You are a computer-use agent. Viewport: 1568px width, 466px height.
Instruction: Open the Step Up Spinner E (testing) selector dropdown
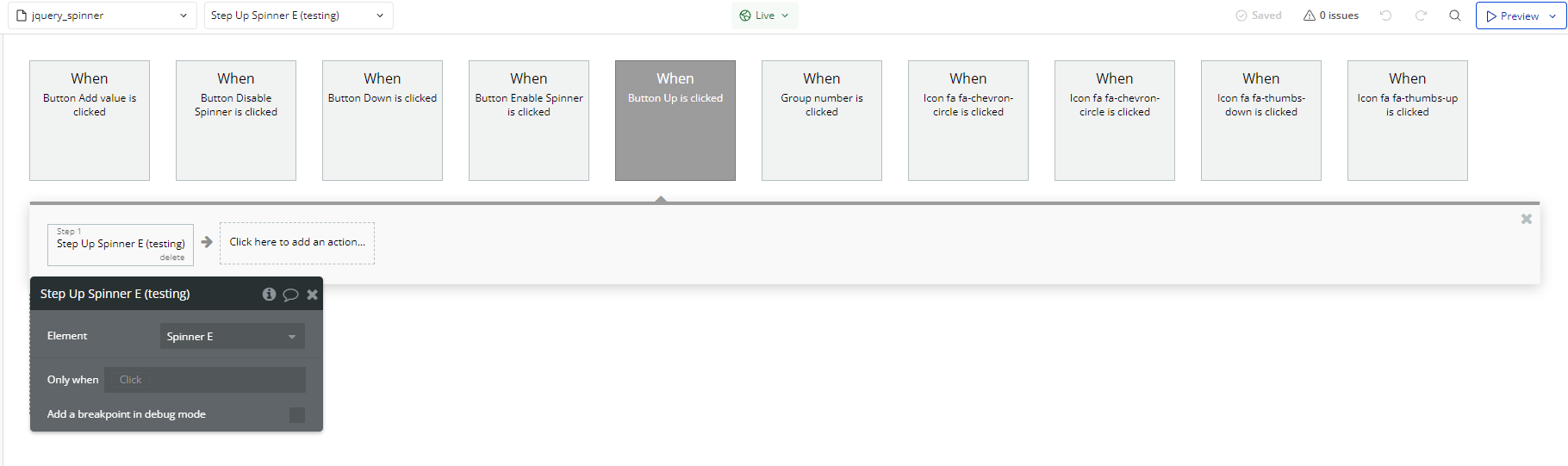pyautogui.click(x=298, y=16)
